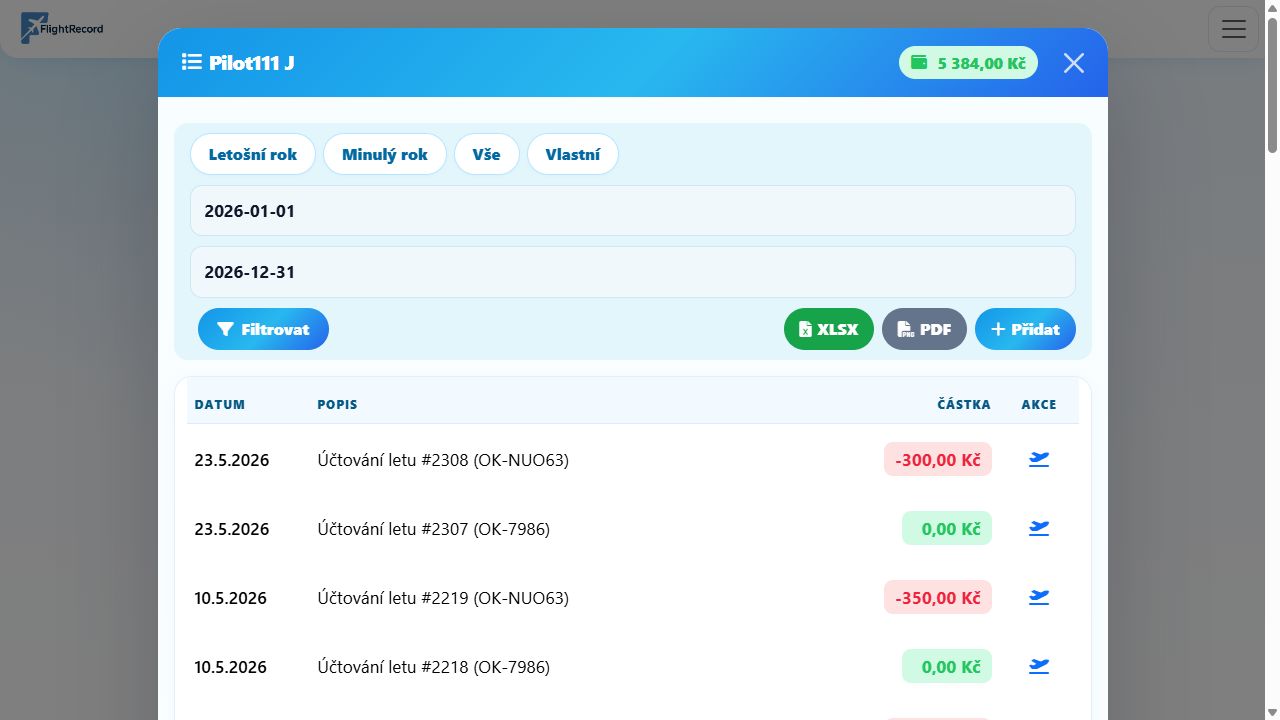Select the Vše filter
The image size is (1280, 720).
(x=486, y=154)
